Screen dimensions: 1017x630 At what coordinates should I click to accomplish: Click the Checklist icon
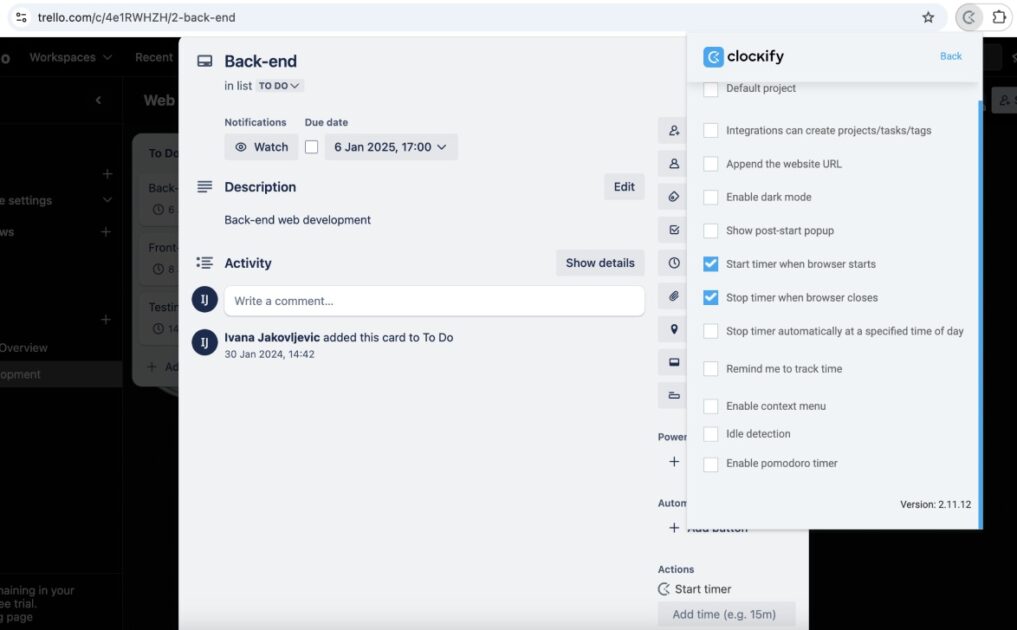click(x=673, y=229)
